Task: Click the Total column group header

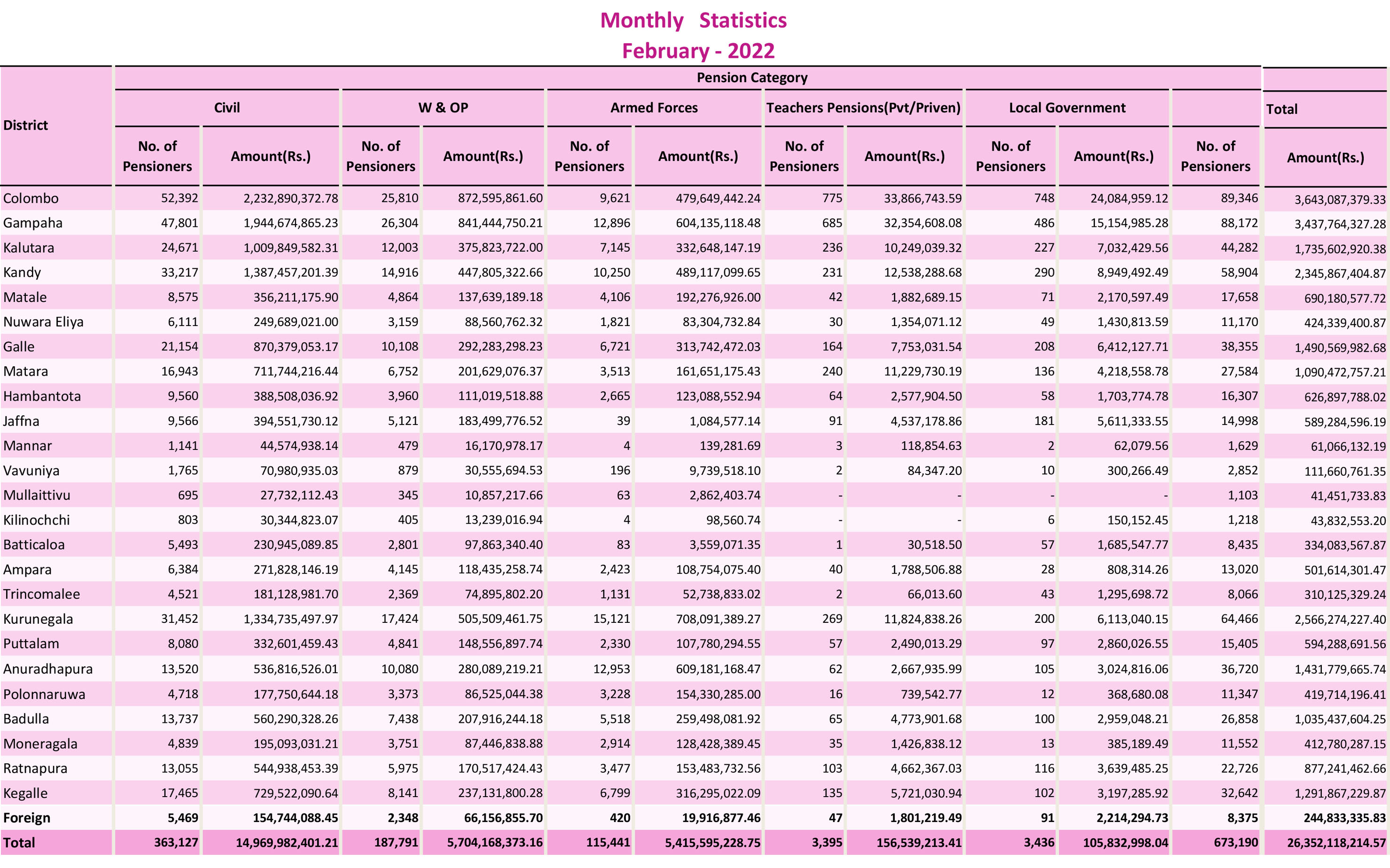Action: (x=1281, y=109)
